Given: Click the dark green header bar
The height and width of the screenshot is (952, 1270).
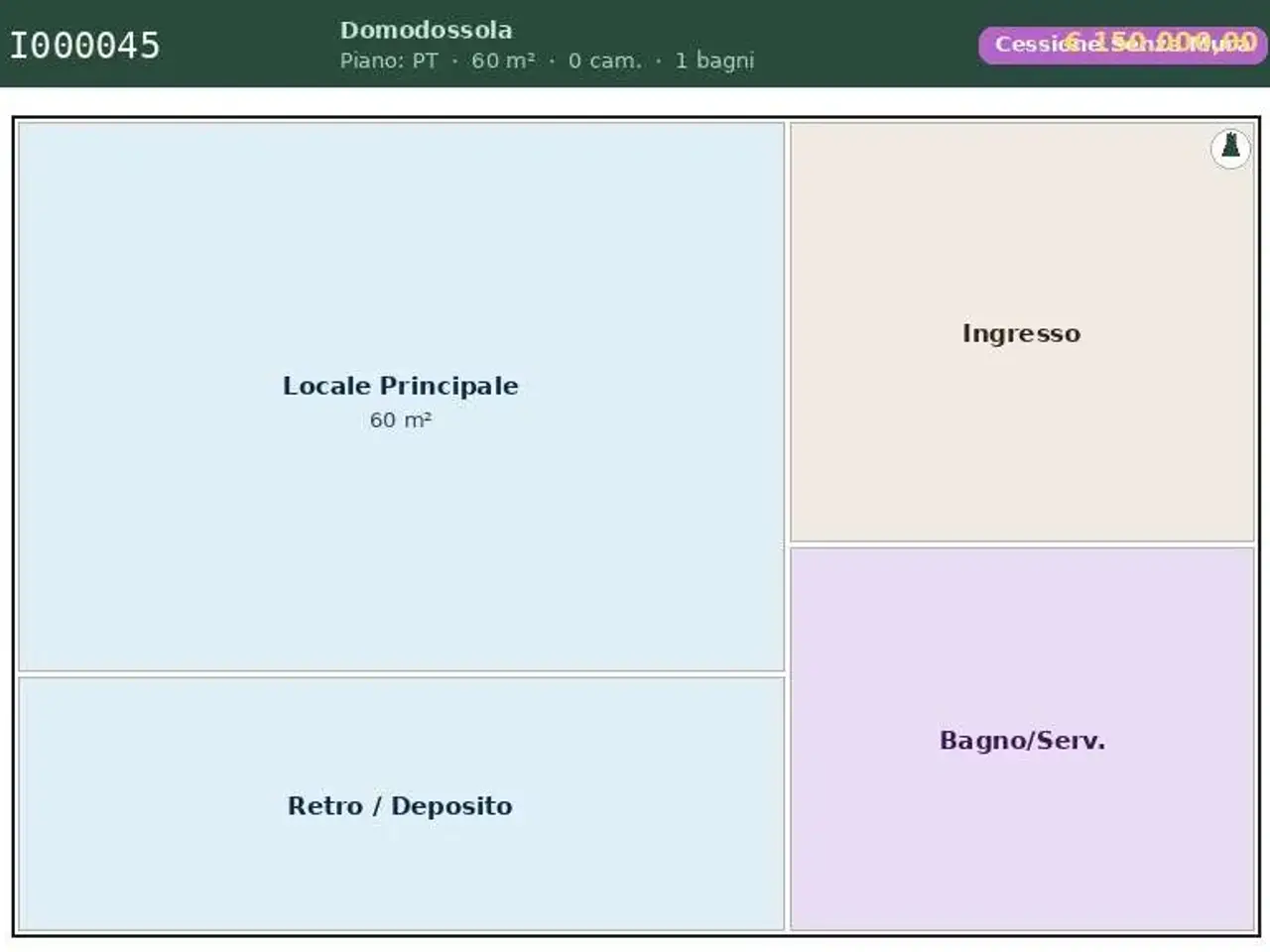Looking at the screenshot, I should 635,44.
